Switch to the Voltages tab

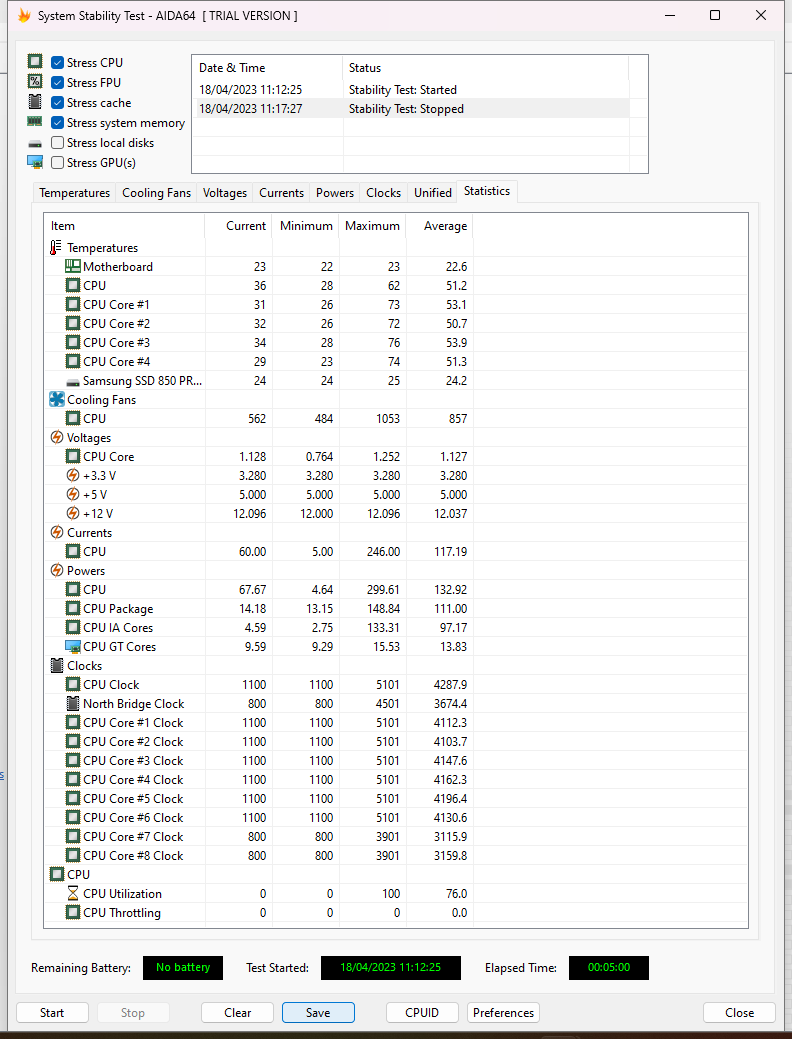pyautogui.click(x=225, y=193)
